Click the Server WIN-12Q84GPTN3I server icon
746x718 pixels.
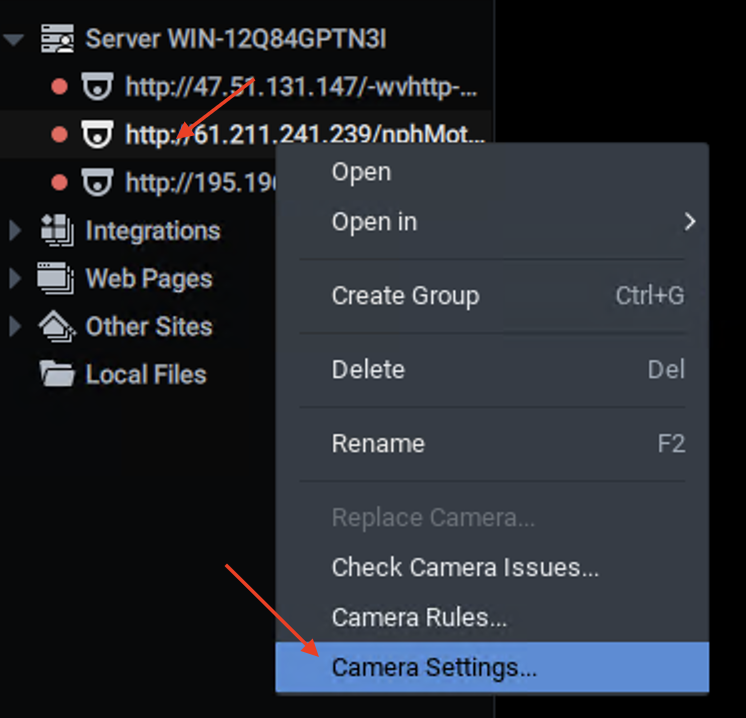[x=57, y=39]
